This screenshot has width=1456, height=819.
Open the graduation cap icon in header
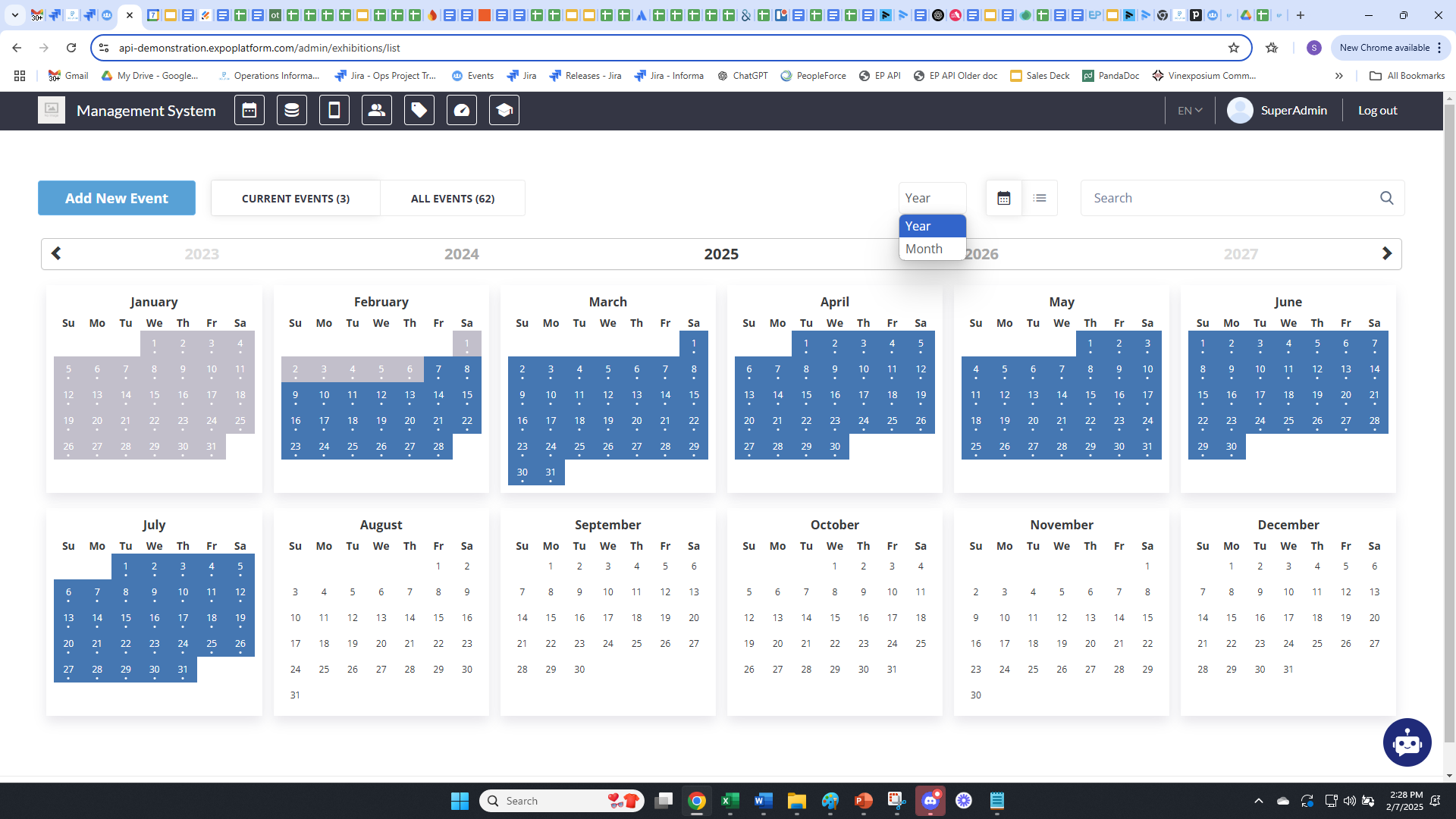tap(504, 111)
